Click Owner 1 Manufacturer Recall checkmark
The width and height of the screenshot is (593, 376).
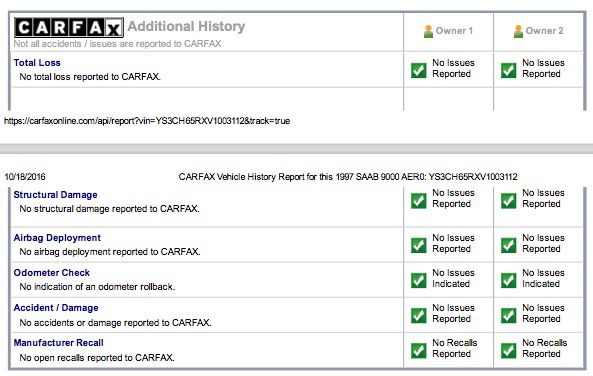point(419,351)
